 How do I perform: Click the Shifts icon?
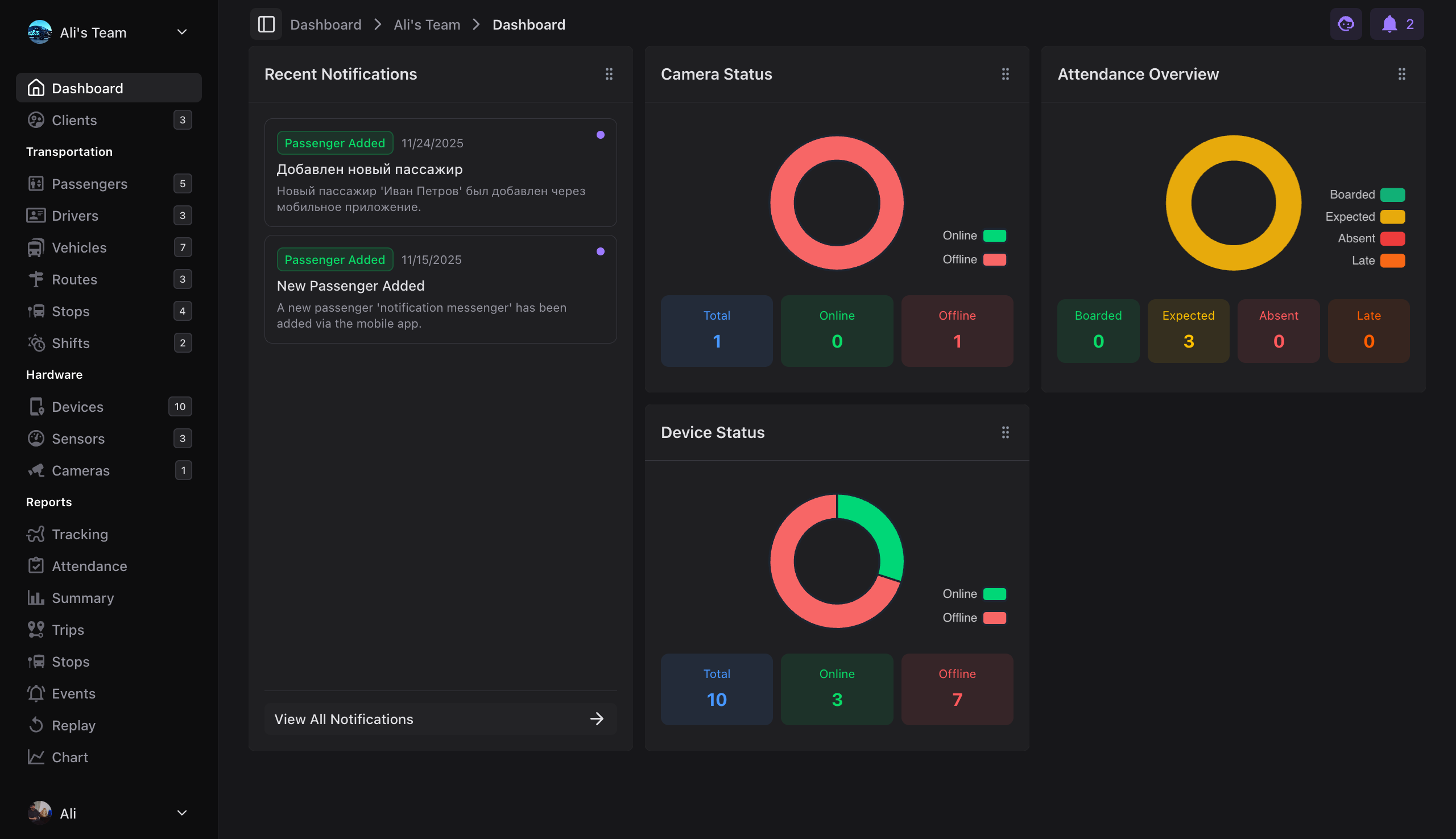36,343
